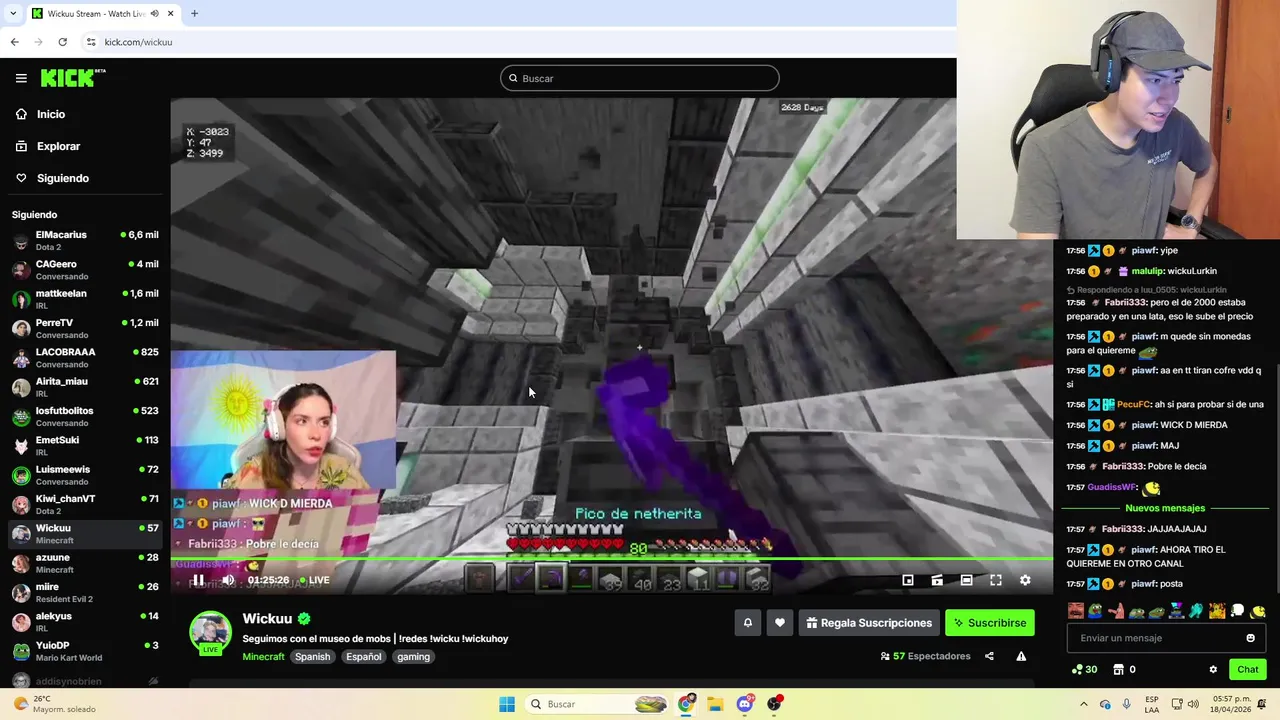Report the stream with warning icon
The width and height of the screenshot is (1280, 720).
pos(1021,656)
